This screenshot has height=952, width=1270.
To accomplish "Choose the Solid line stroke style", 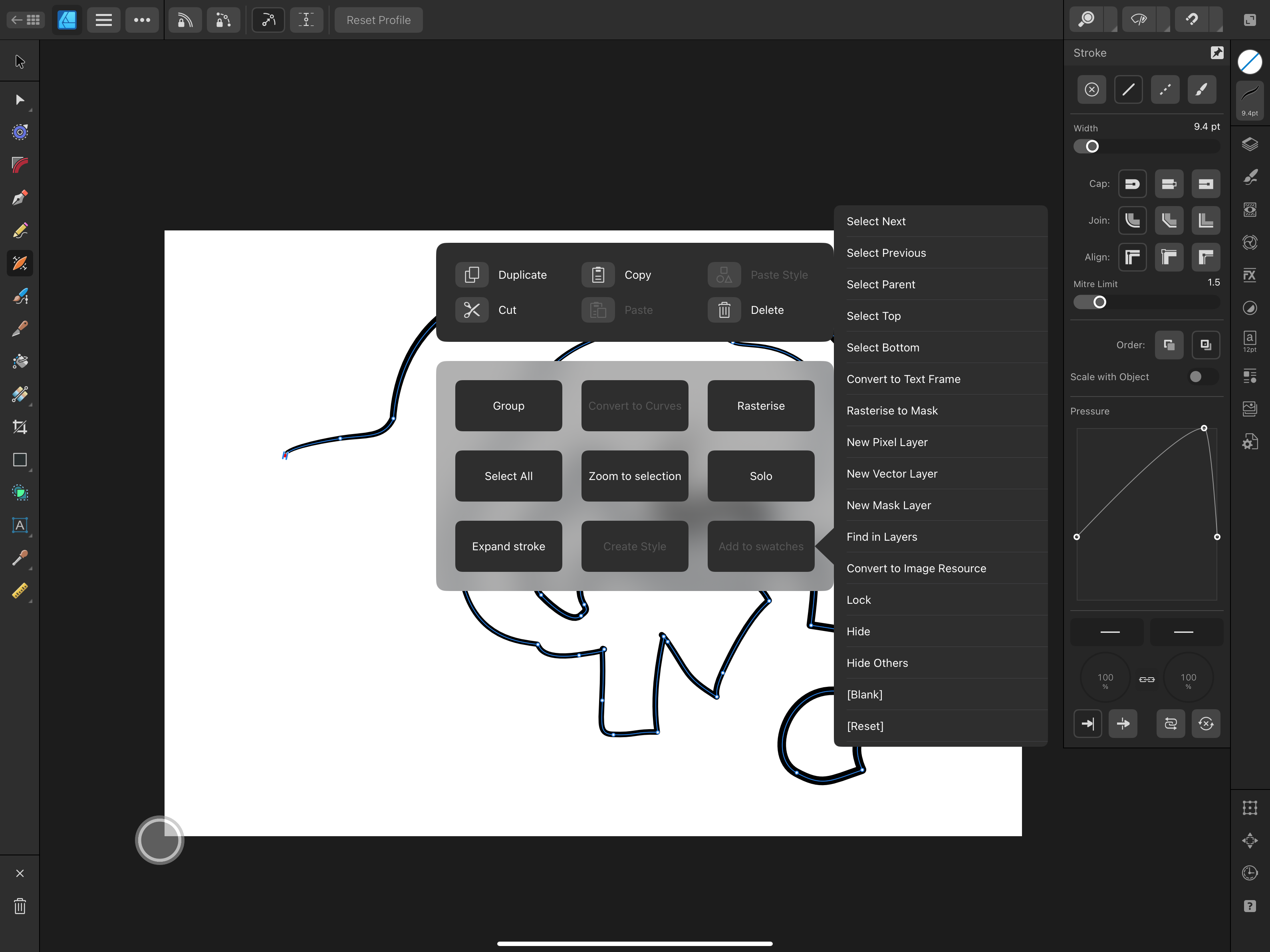I will [1128, 89].
